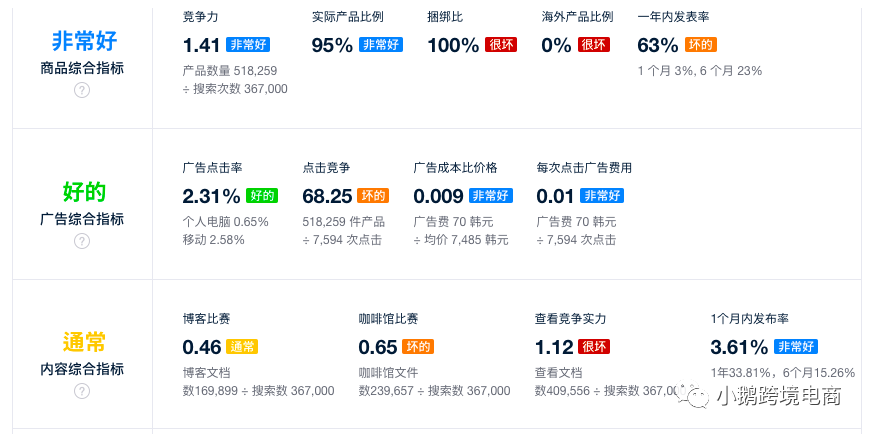Click 博客文档 text

[206, 372]
